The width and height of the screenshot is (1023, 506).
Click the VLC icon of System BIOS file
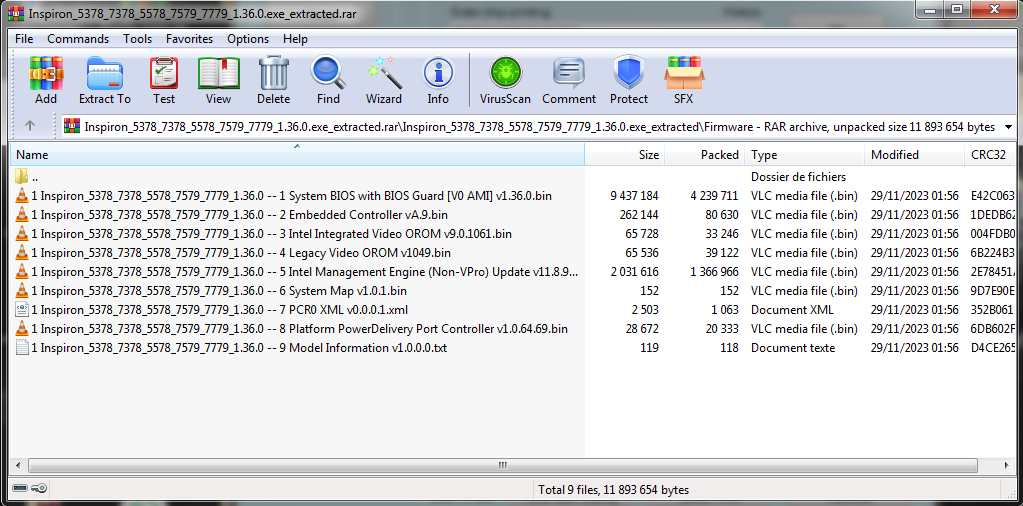click(x=22, y=196)
